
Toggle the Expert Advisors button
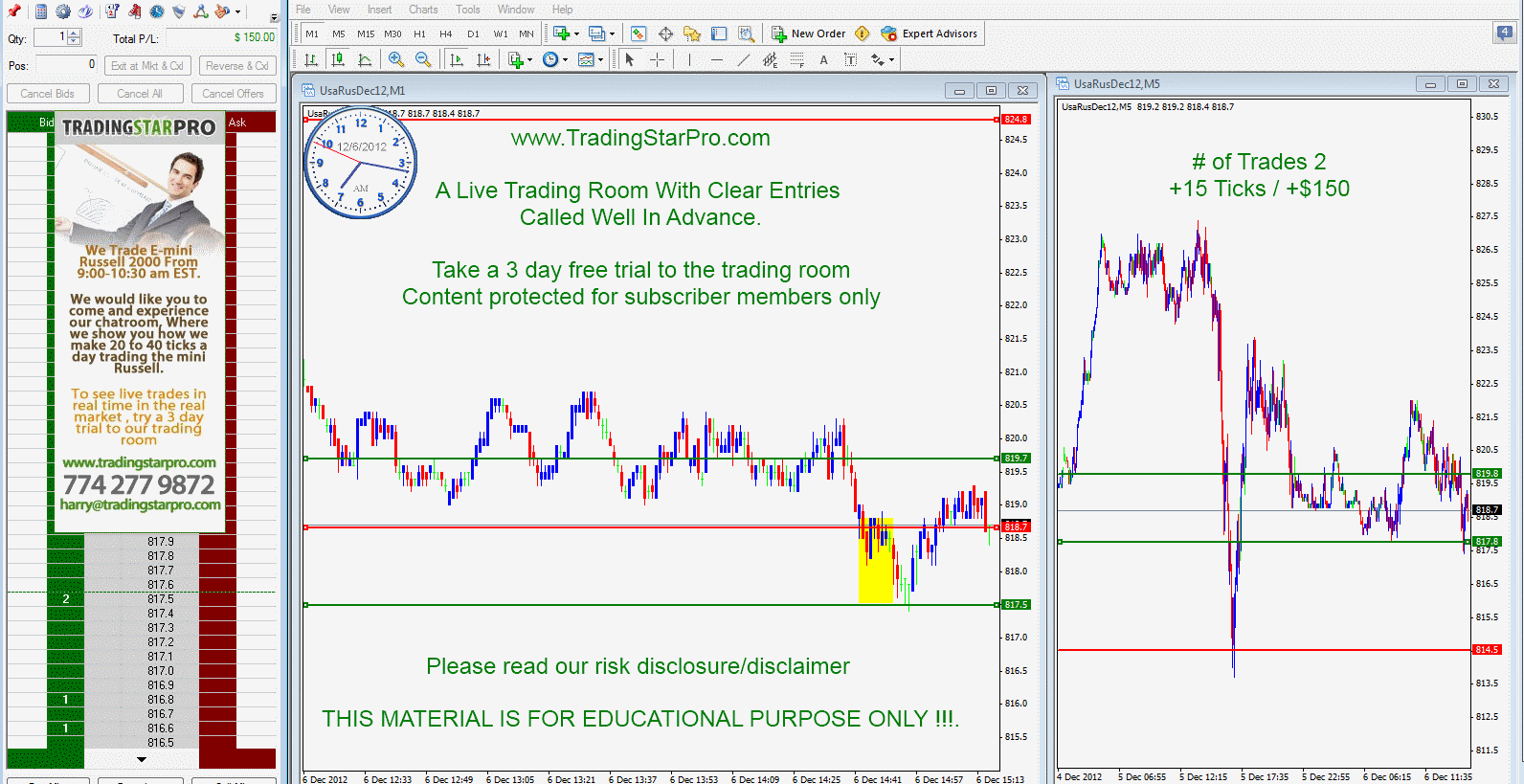coord(930,34)
